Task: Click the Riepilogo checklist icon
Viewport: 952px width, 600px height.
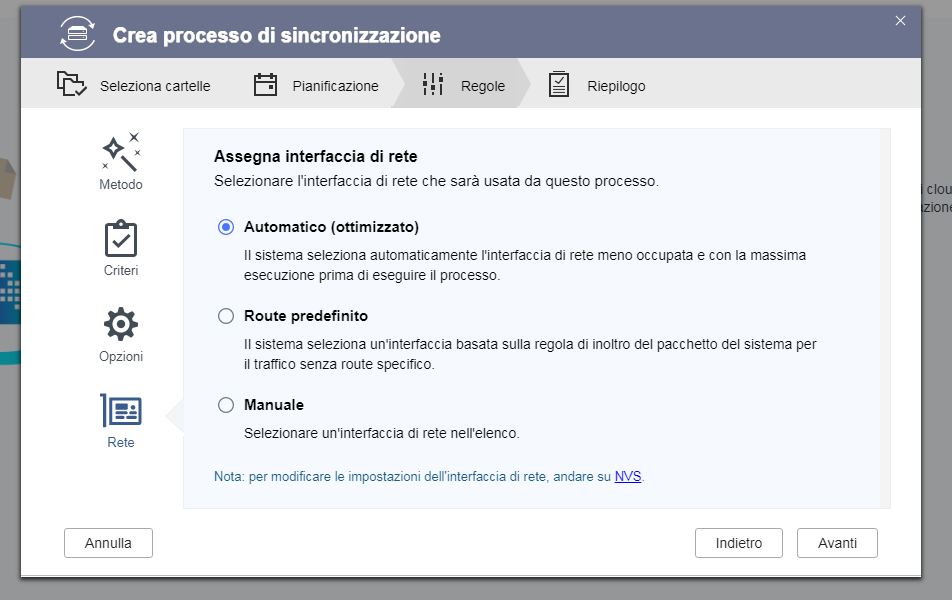Action: [x=559, y=85]
